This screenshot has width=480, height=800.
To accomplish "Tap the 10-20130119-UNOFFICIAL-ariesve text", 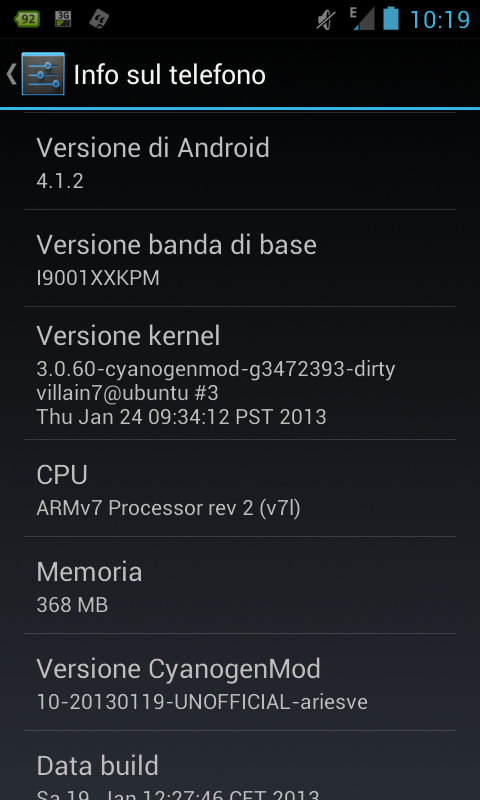I will (202, 702).
